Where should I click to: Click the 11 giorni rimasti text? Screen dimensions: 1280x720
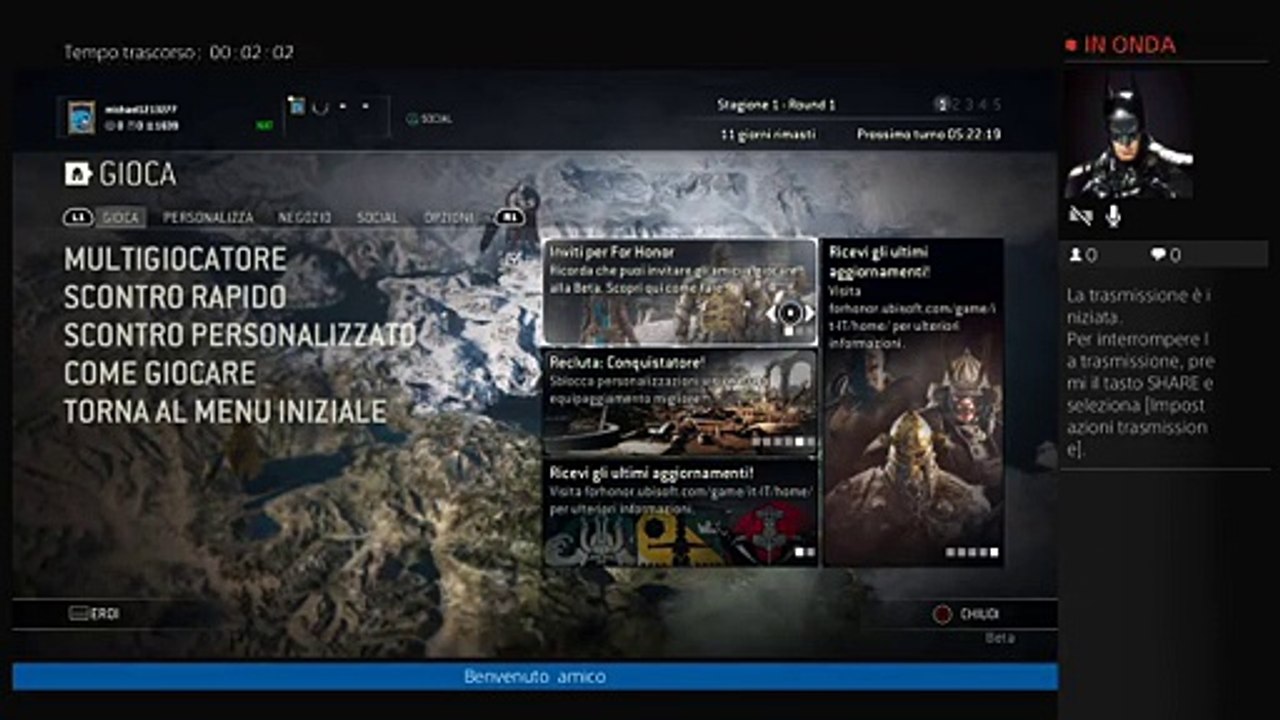click(x=768, y=134)
